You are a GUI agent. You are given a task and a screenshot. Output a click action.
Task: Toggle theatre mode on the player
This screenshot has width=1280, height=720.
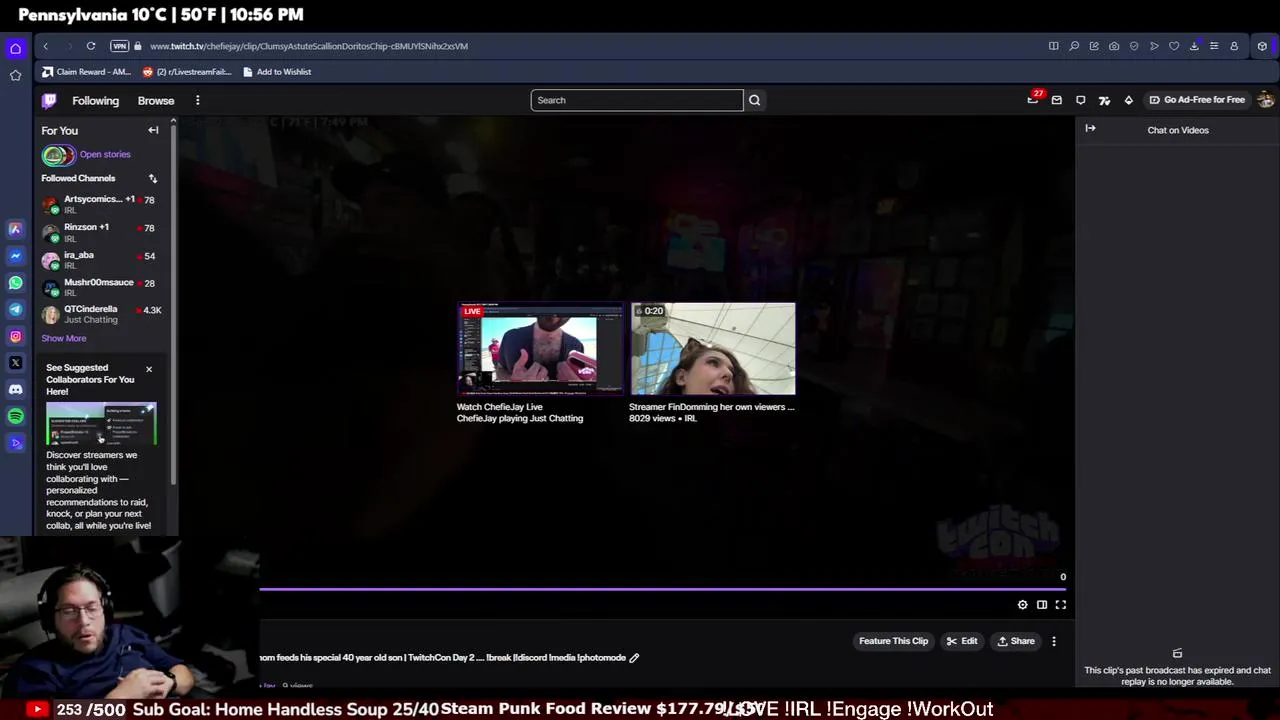[x=1042, y=605]
